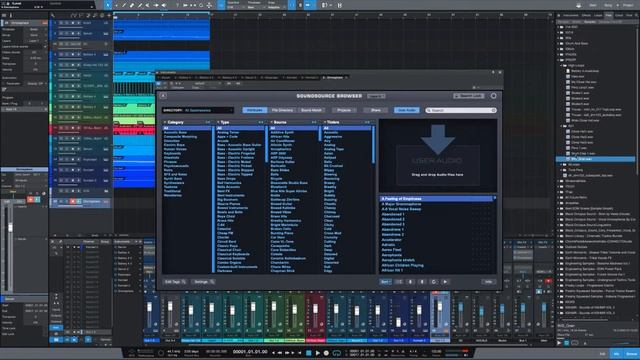Click the Record button in the transport
Image resolution: width=640 pixels, height=360 pixels.
click(326, 353)
